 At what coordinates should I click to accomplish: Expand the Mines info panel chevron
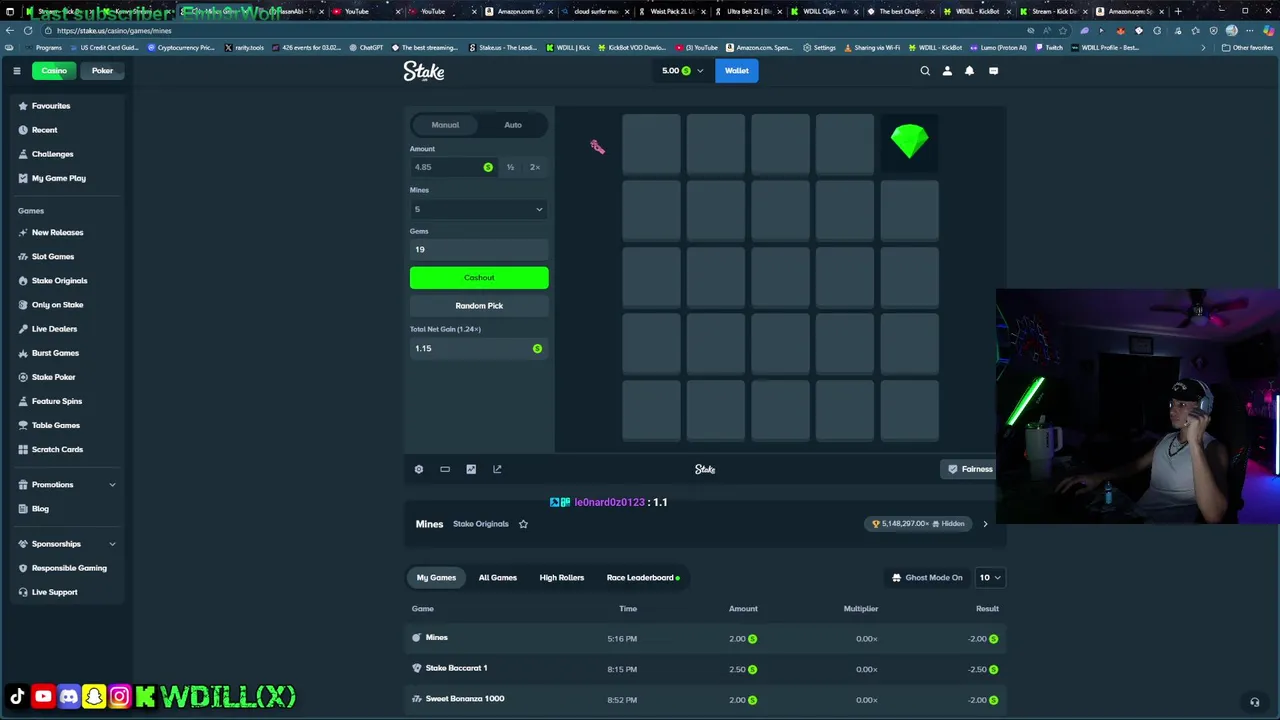tap(985, 524)
